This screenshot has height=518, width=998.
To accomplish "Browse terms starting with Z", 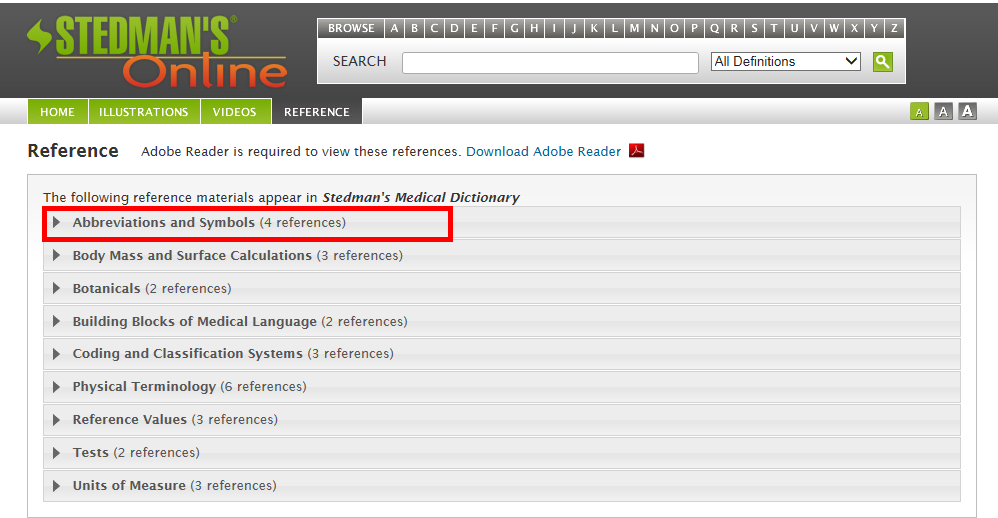I will coord(894,28).
